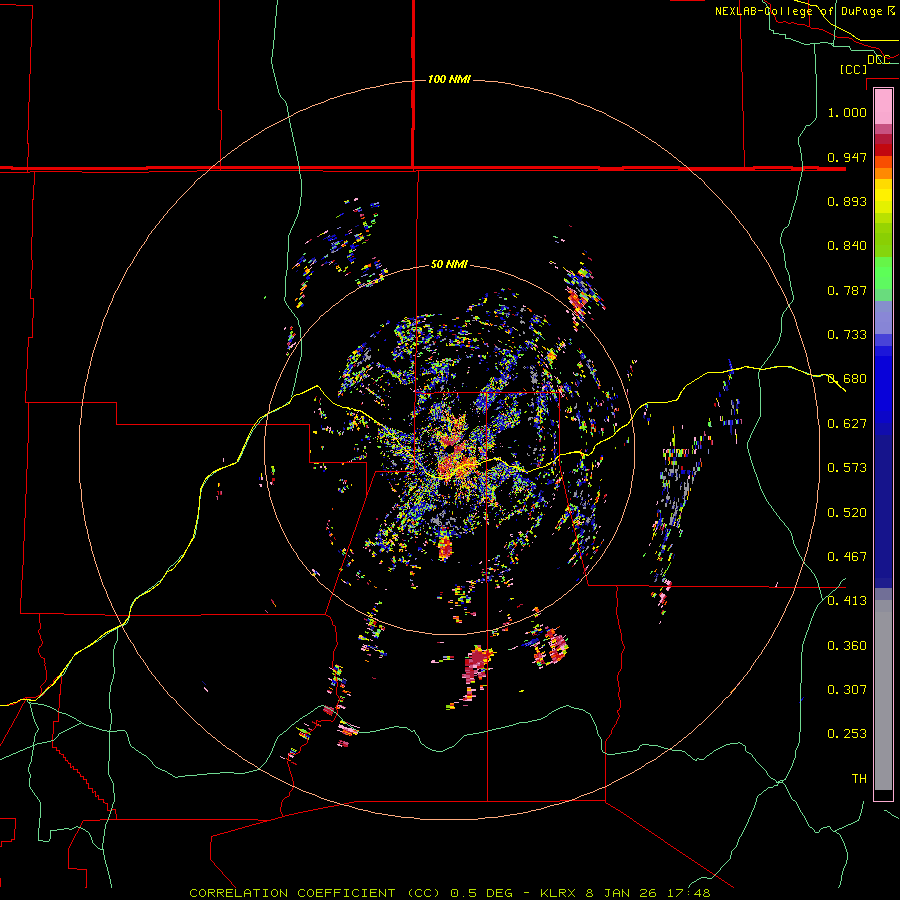900x900 pixels.
Task: Select the 0.627 scale label
Action: click(847, 424)
